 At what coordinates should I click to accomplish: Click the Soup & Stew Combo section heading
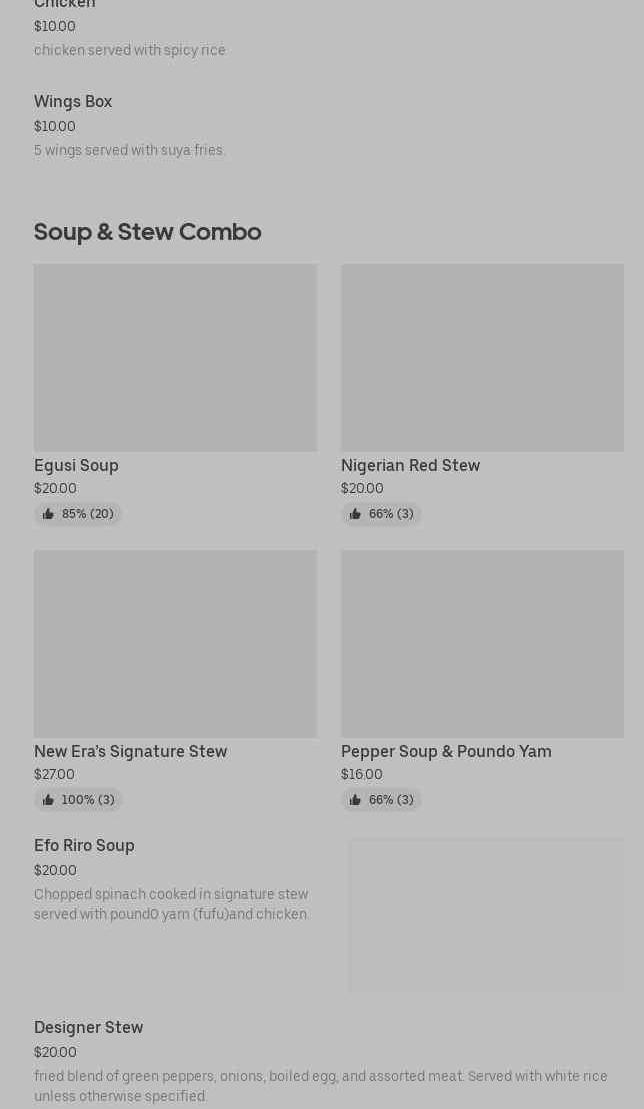coord(147,232)
